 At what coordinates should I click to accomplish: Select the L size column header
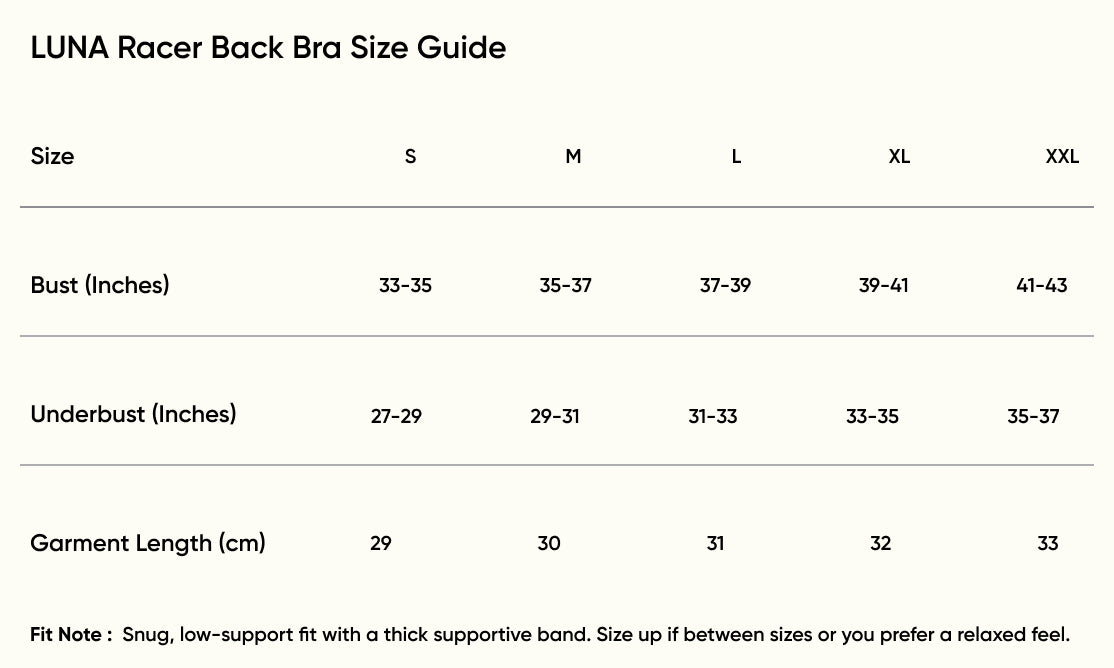point(736,157)
